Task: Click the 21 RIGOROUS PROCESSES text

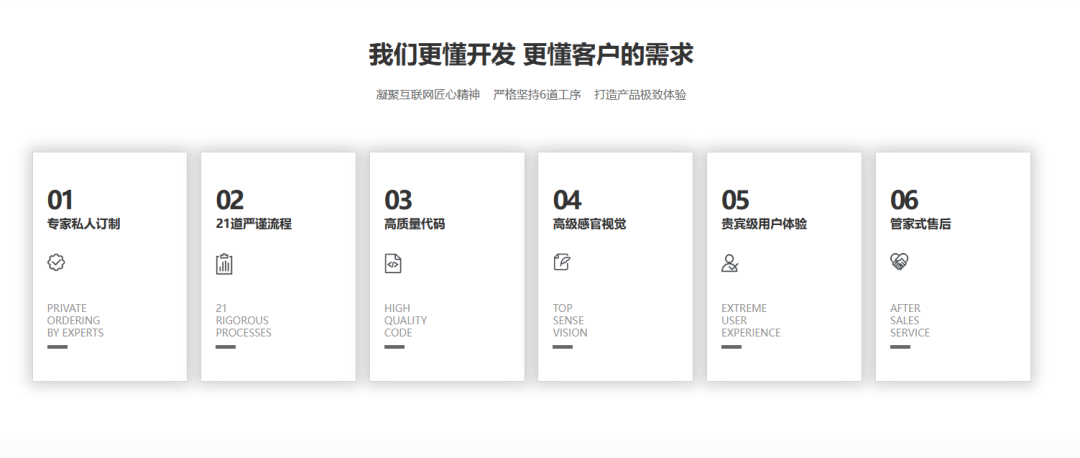Action: [244, 320]
